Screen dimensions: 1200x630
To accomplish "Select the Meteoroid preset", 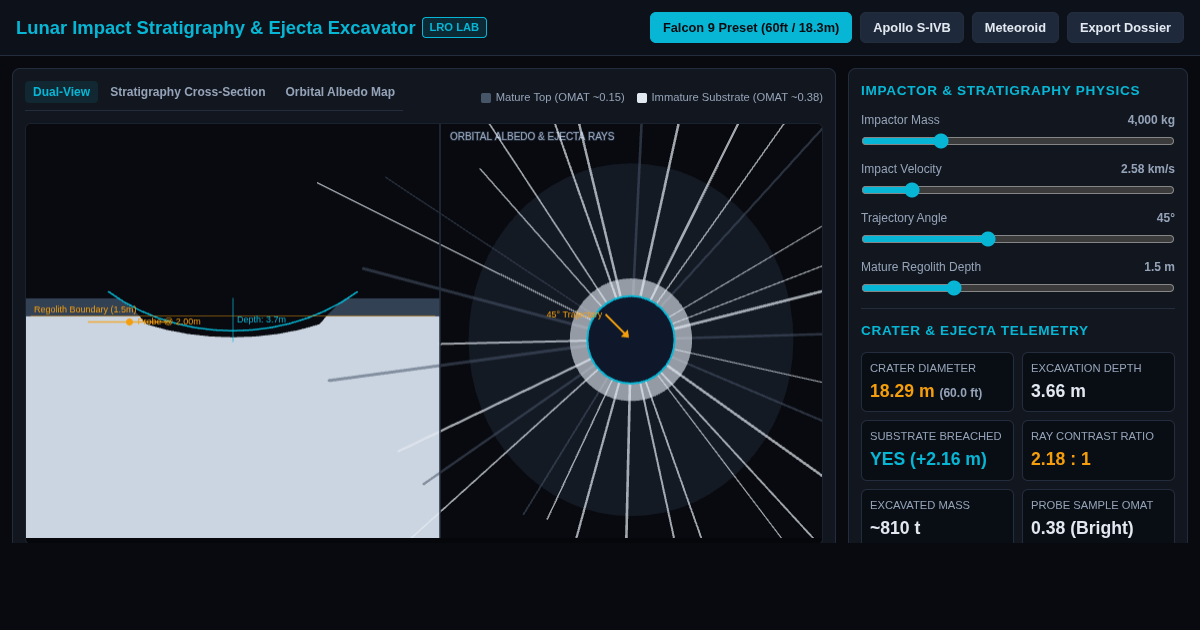I will pos(1015,28).
